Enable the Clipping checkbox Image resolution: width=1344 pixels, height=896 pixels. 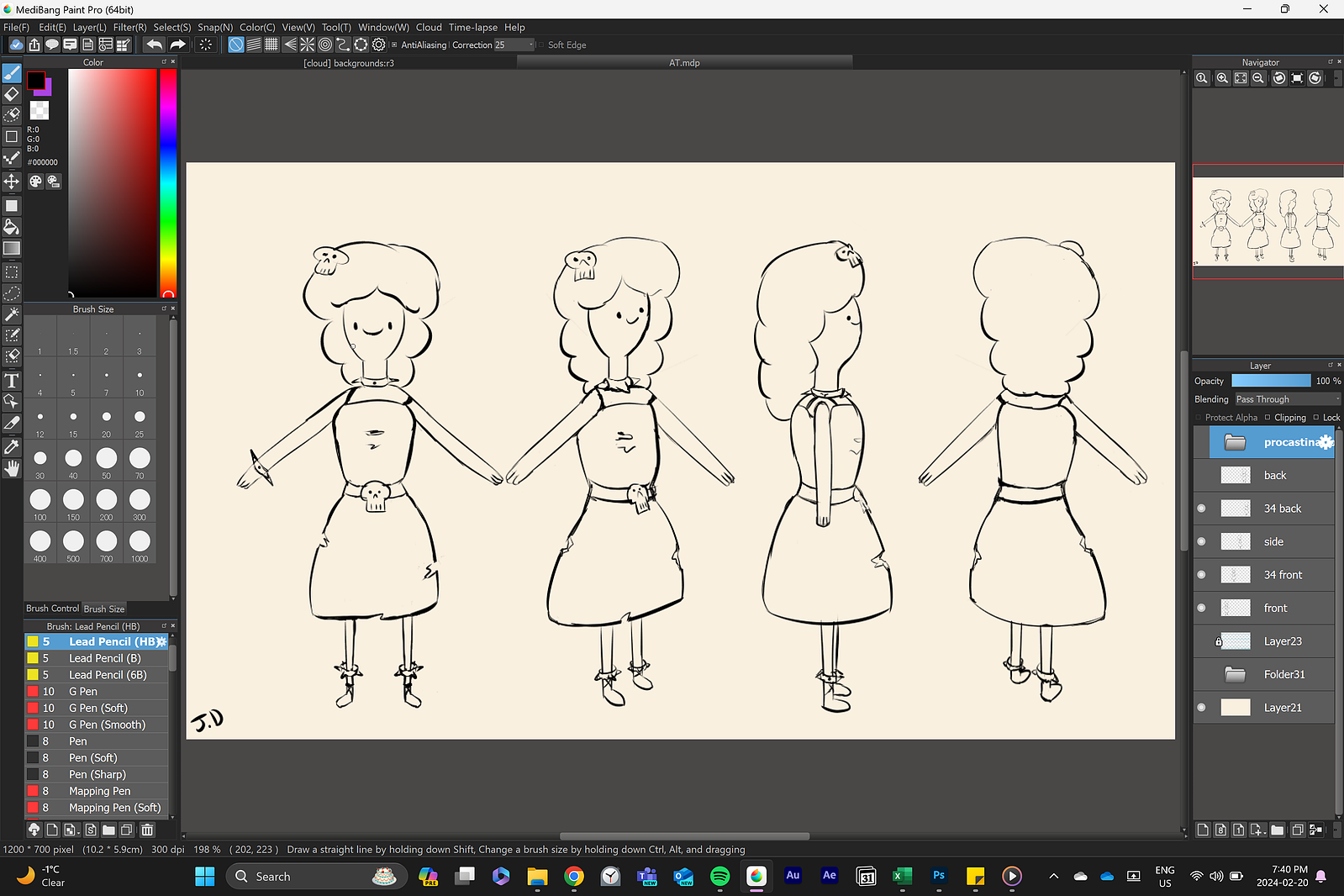click(1268, 417)
